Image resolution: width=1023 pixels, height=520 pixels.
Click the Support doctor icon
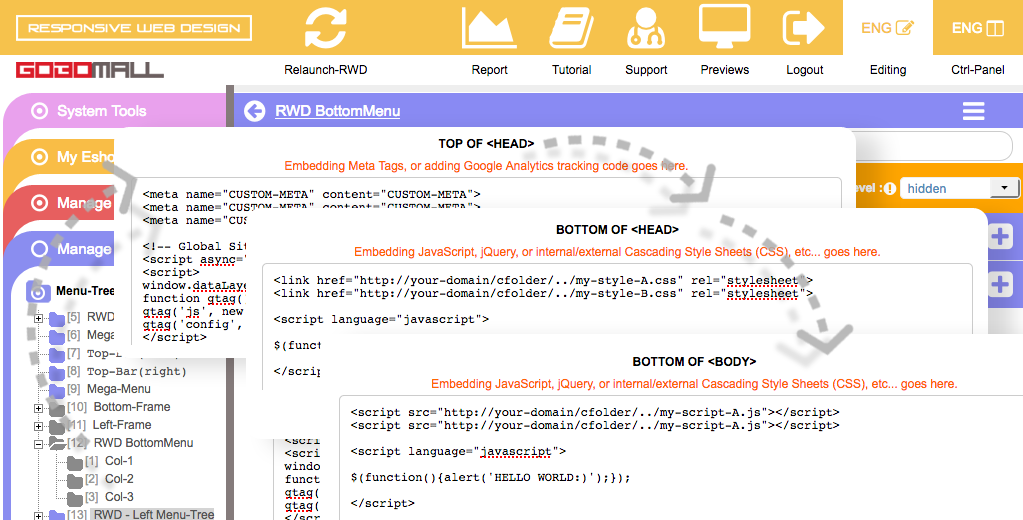[646, 27]
